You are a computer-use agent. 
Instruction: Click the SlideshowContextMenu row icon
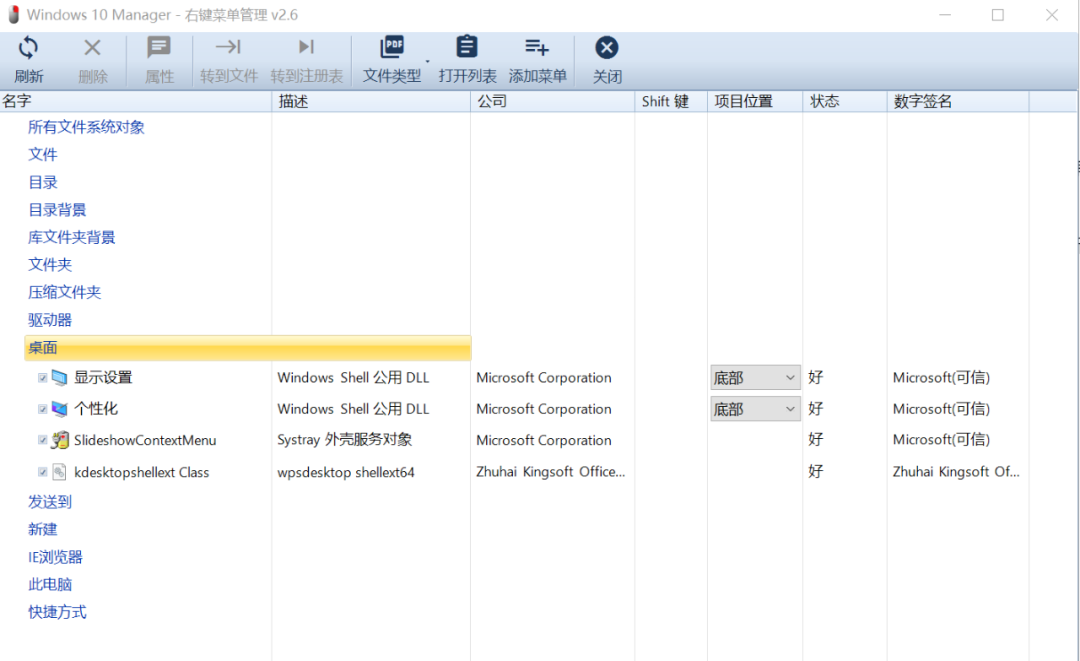(60, 440)
